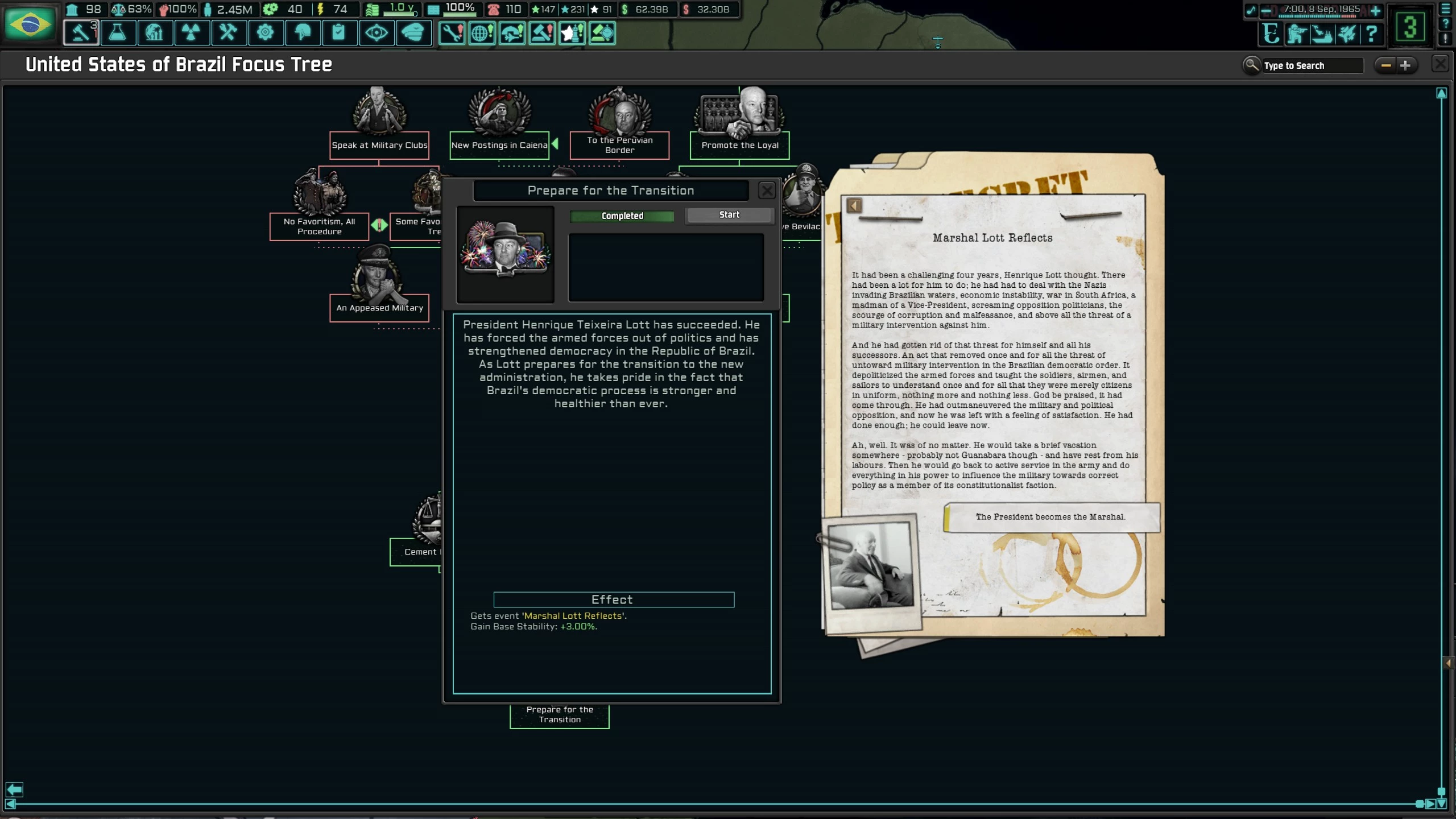Close the Prepare for the Transition popup
Image resolution: width=1456 pixels, height=819 pixels.
[x=767, y=191]
